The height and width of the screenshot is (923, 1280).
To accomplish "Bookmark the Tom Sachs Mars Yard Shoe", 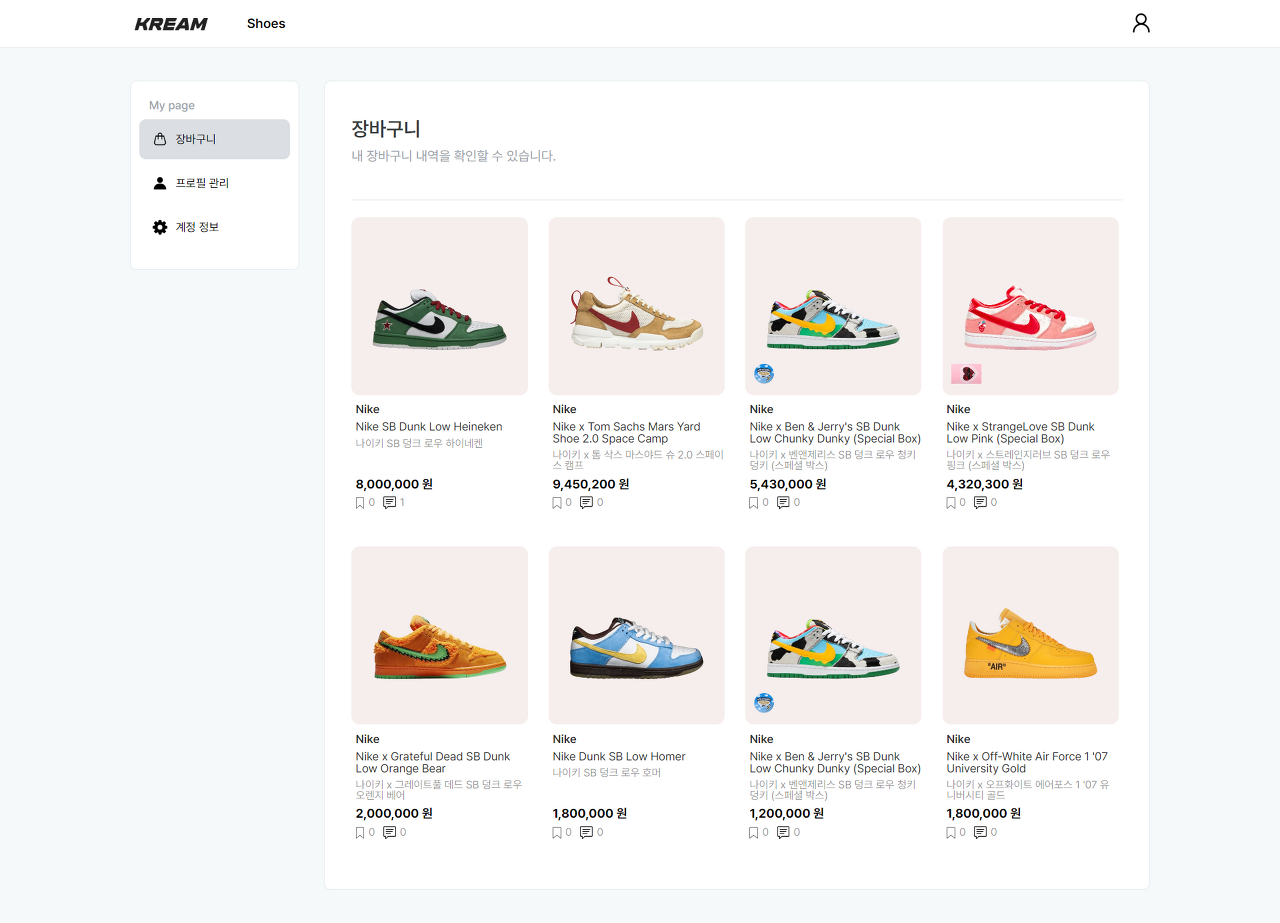I will [x=557, y=503].
